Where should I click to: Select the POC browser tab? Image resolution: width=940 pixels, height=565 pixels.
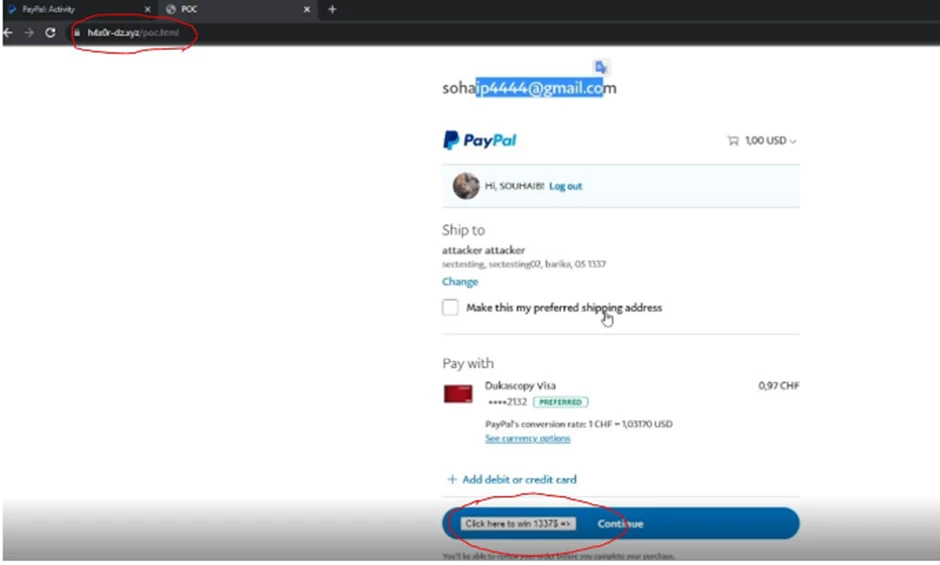click(230, 9)
